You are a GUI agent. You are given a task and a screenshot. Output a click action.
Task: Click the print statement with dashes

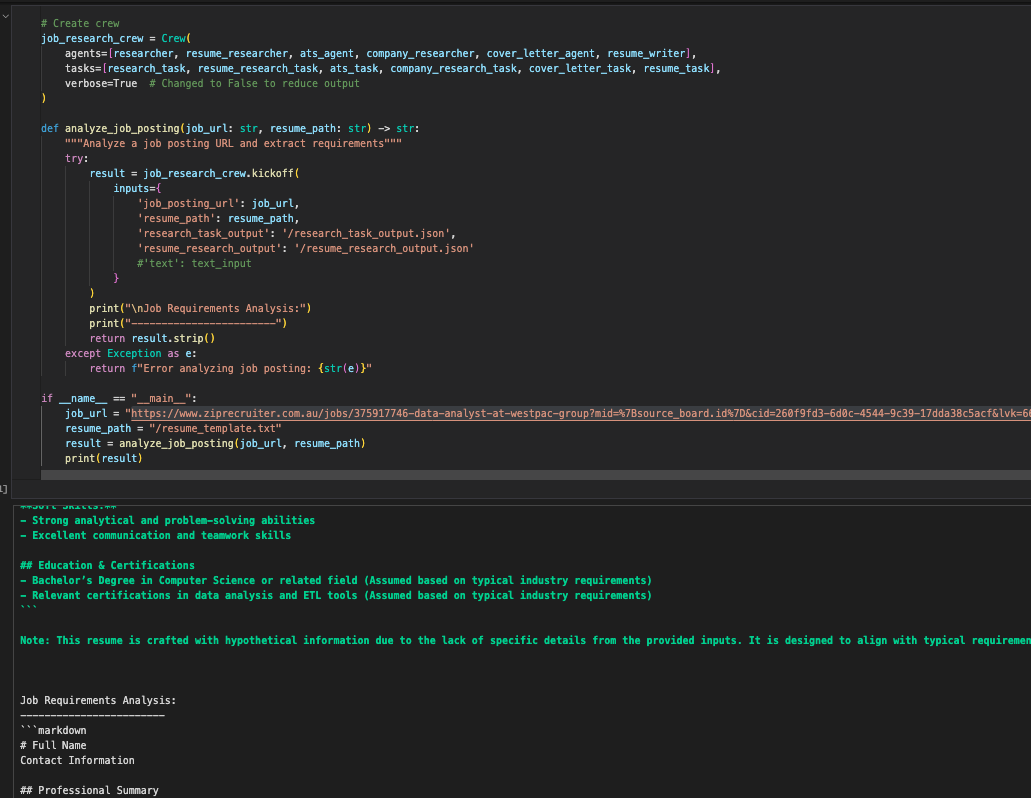pyautogui.click(x=188, y=324)
